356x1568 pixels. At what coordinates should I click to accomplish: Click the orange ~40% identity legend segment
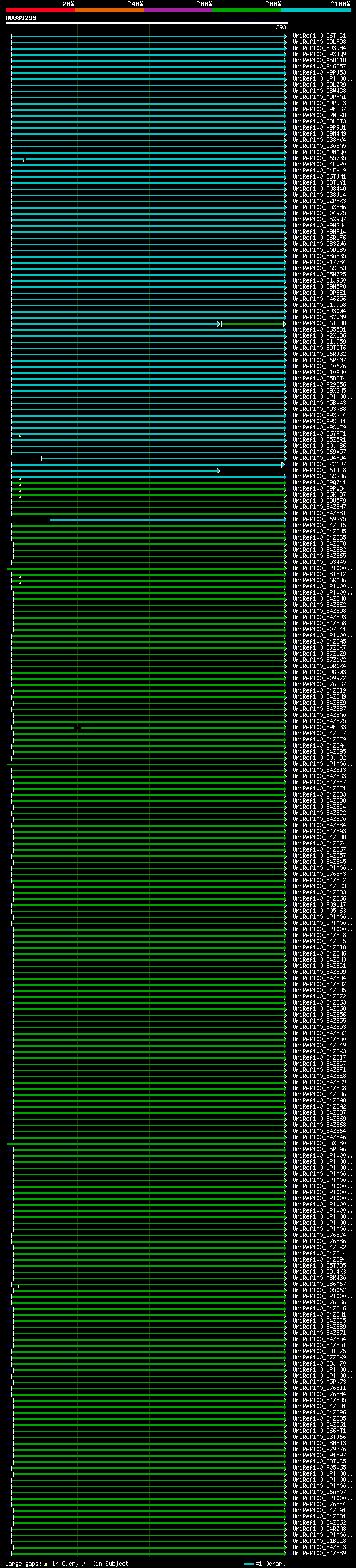point(109,10)
